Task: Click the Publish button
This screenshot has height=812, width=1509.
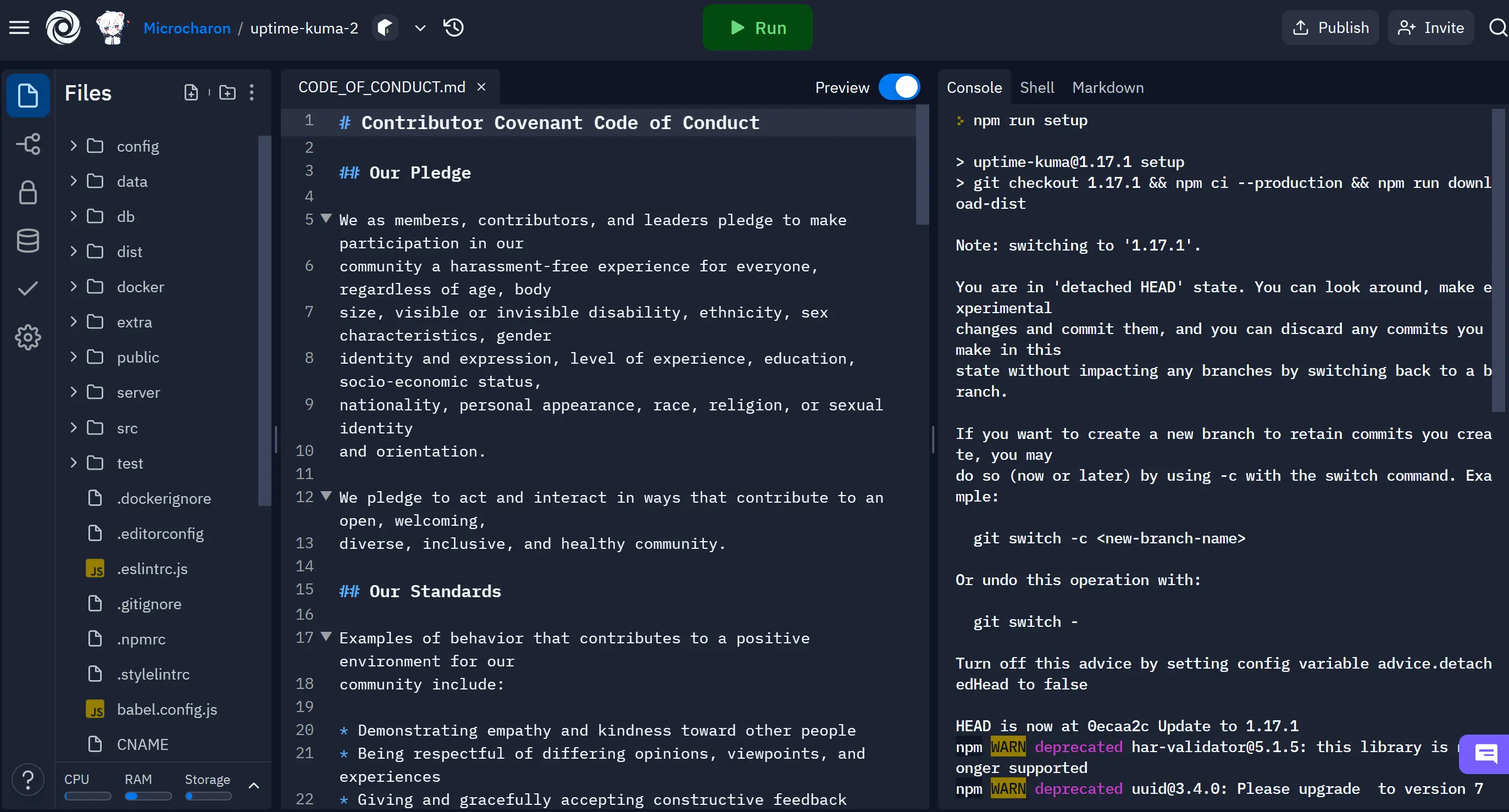Action: (x=1331, y=27)
